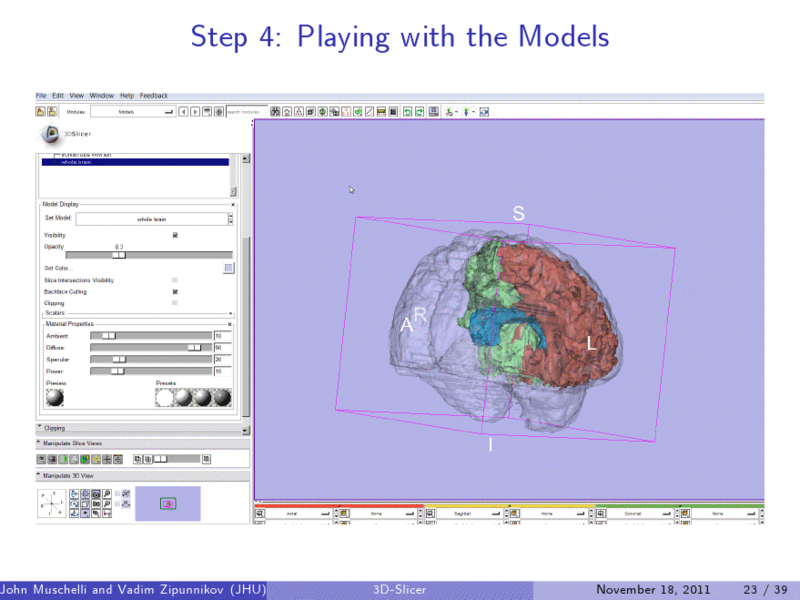Enable the Slice Intersections Visibility checkbox
This screenshot has width=800, height=600.
point(175,280)
